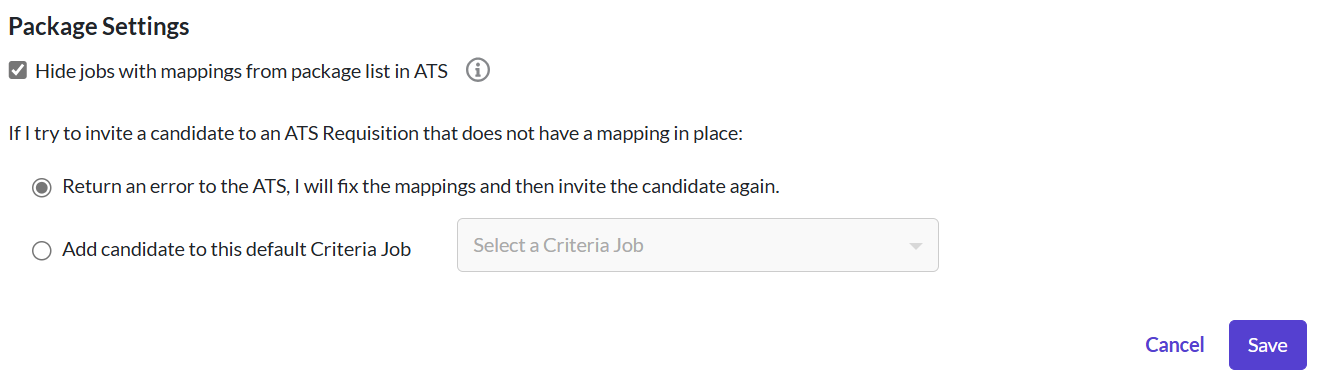The height and width of the screenshot is (378, 1317).
Task: Click the ATS Requisition mapping question text
Action: [x=376, y=133]
